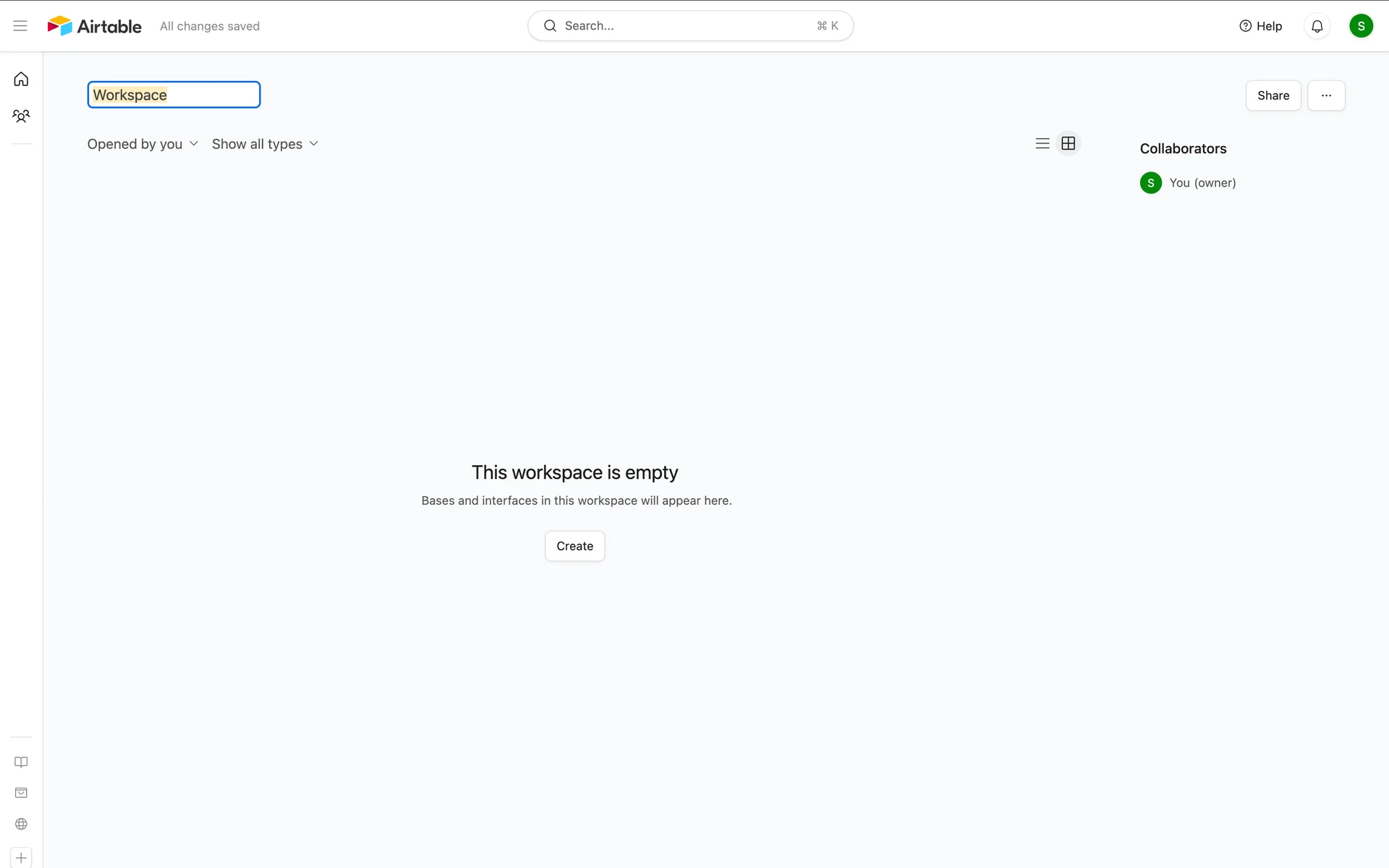
Task: Click the globe Import icon in the sidebar
Action: (21, 824)
